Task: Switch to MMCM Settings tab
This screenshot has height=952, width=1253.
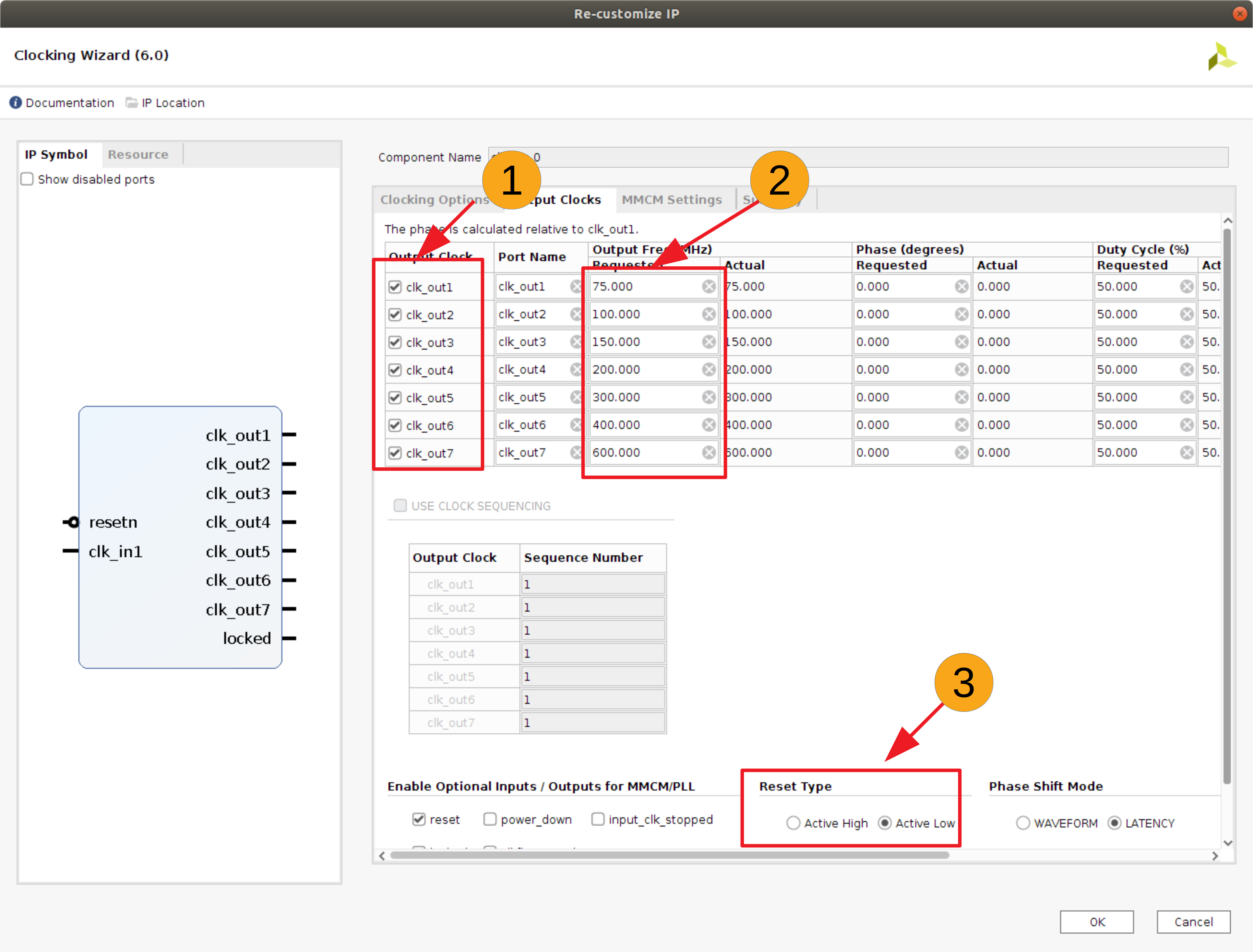Action: click(x=671, y=200)
